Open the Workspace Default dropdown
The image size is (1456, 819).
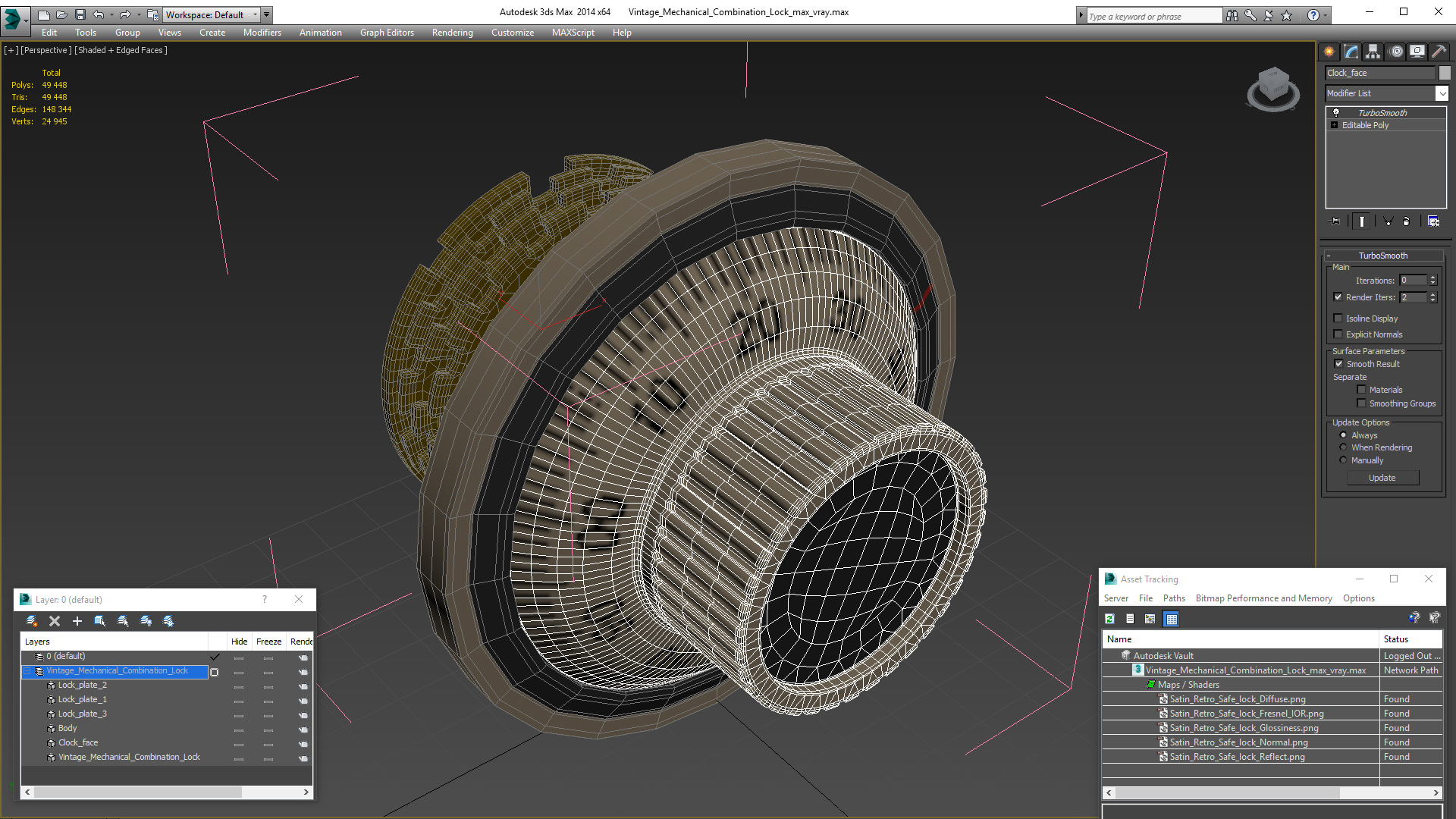(x=212, y=14)
